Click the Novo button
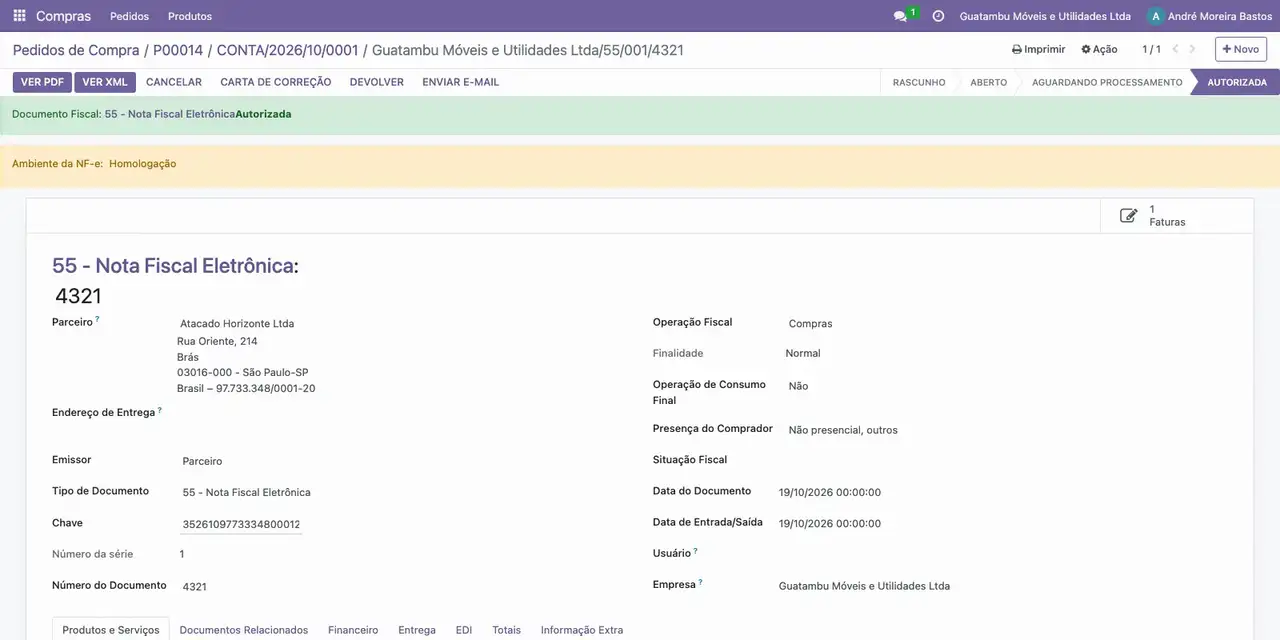 [x=1241, y=49]
